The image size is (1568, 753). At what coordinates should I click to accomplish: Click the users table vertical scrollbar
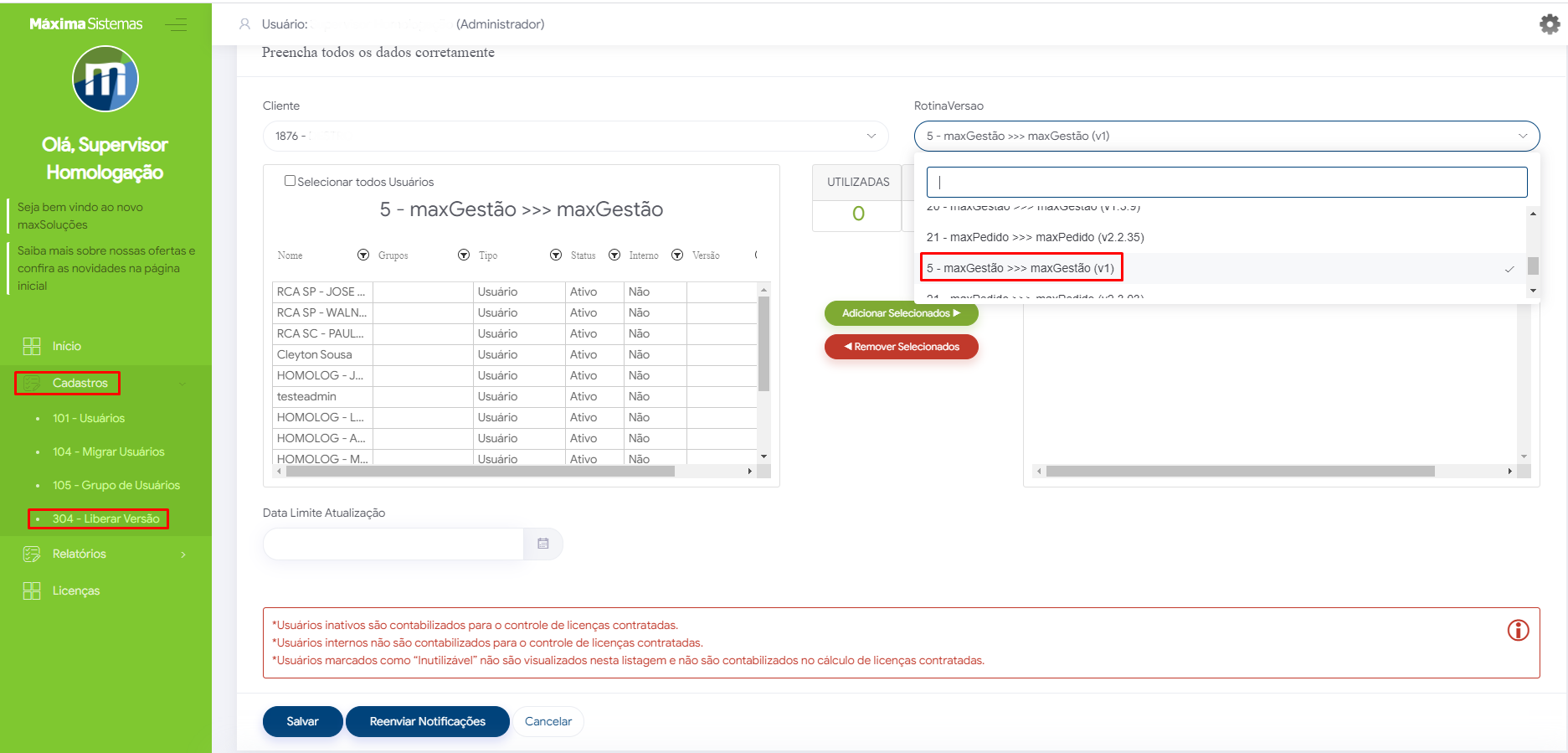coord(763,343)
